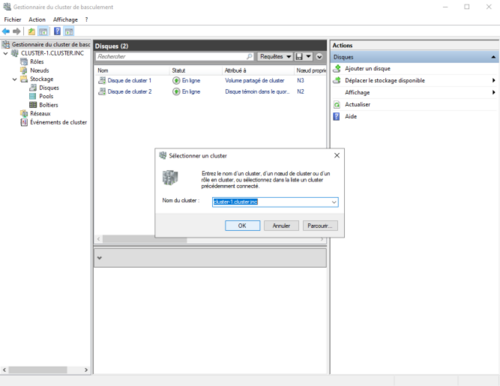The width and height of the screenshot is (500, 386).
Task: Open the Fichier menu
Action: coord(13,20)
